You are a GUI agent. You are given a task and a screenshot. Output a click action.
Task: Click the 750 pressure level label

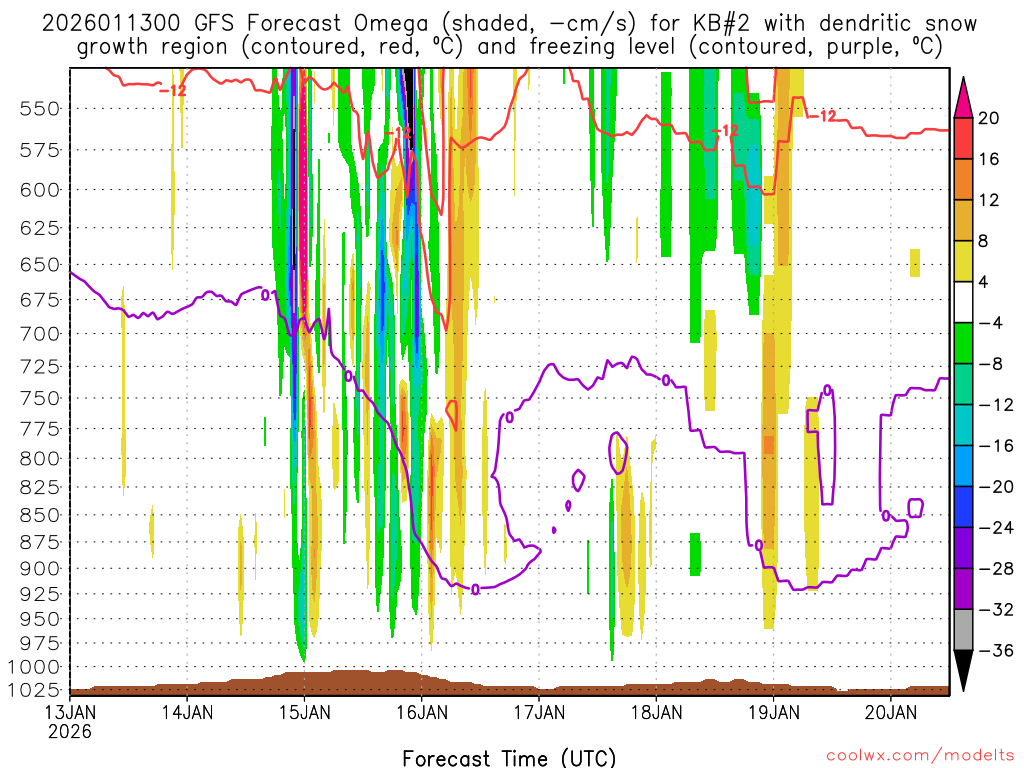40,398
